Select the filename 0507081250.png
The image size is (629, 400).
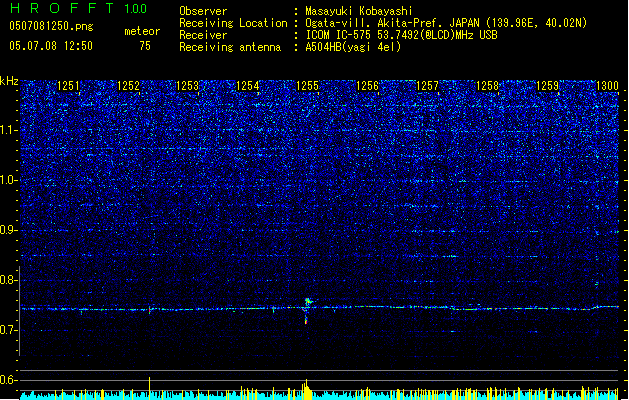[x=51, y=27]
